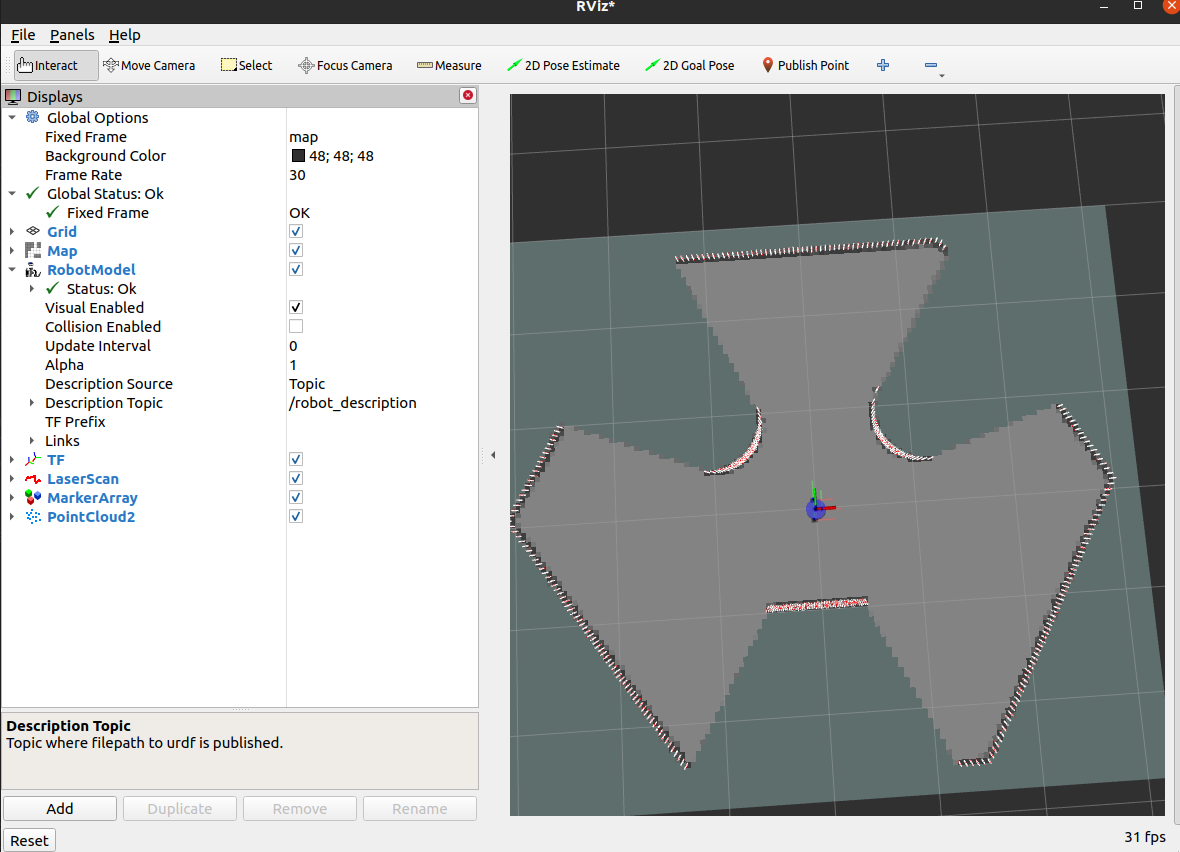Choose the Focus Camera tool
This screenshot has height=852, width=1180.
345,65
